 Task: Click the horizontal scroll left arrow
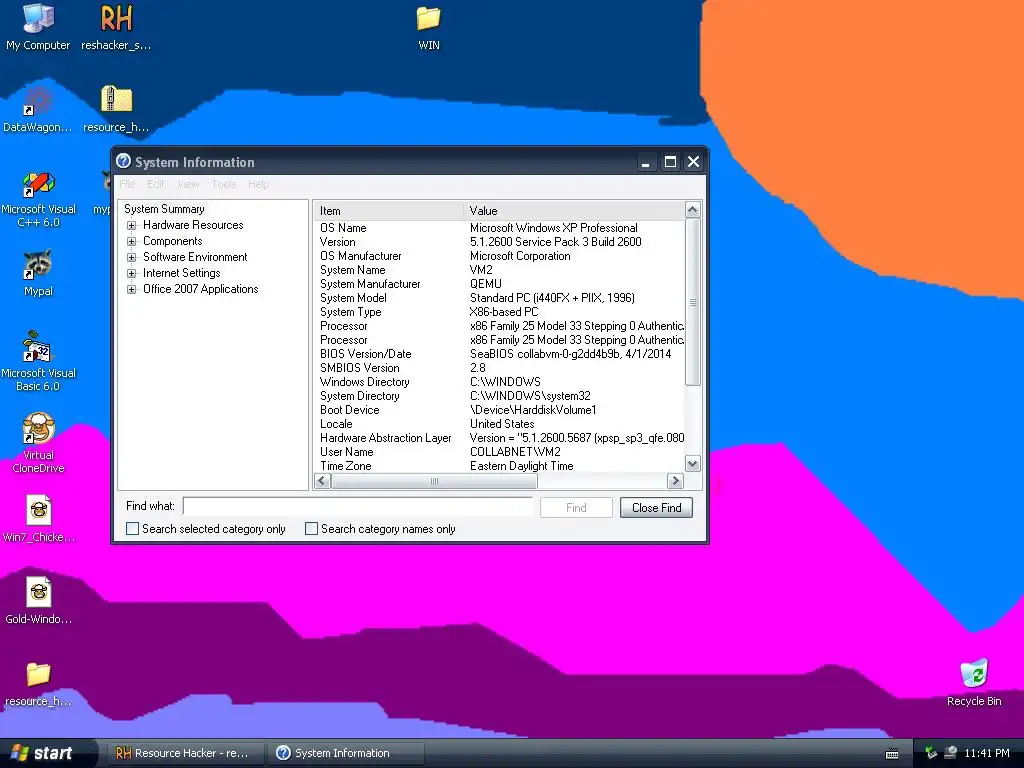[x=322, y=481]
